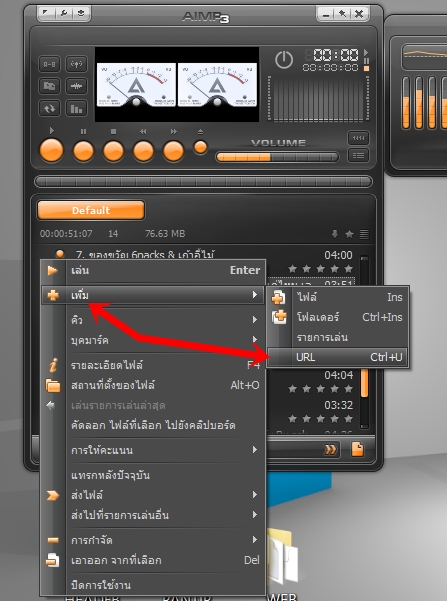Click the remove icon beside เอาออก จากที่เลือก
447x601 pixels.
coord(53,560)
